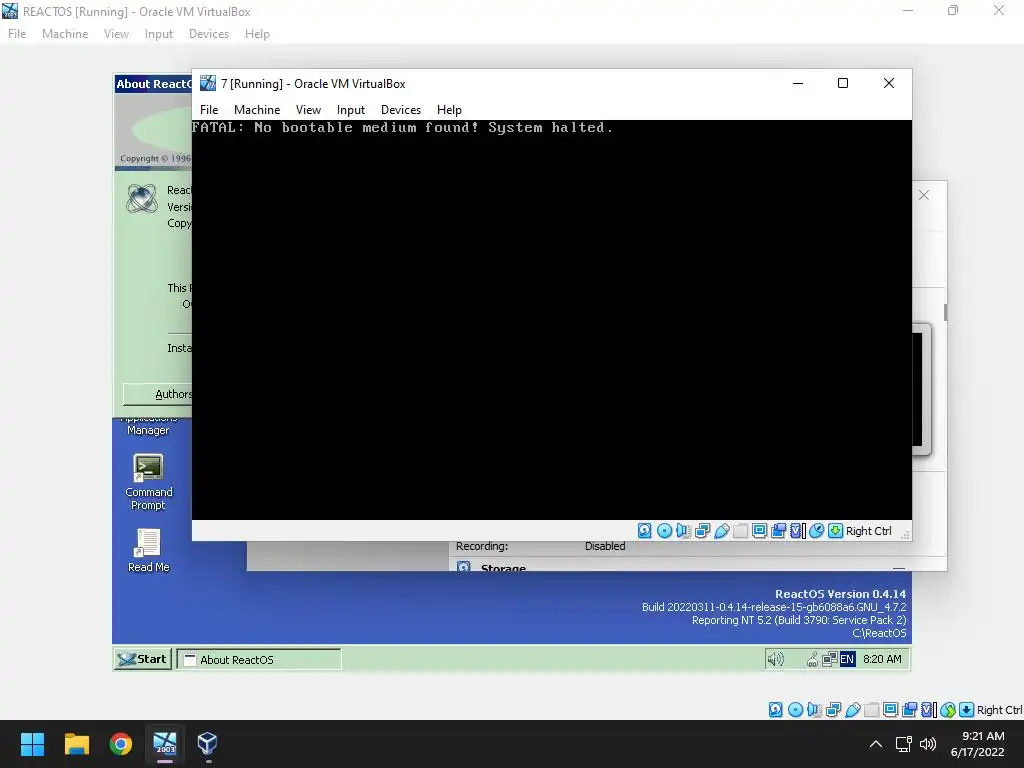Click network adapter icon in 7 VM status bar

(x=703, y=531)
